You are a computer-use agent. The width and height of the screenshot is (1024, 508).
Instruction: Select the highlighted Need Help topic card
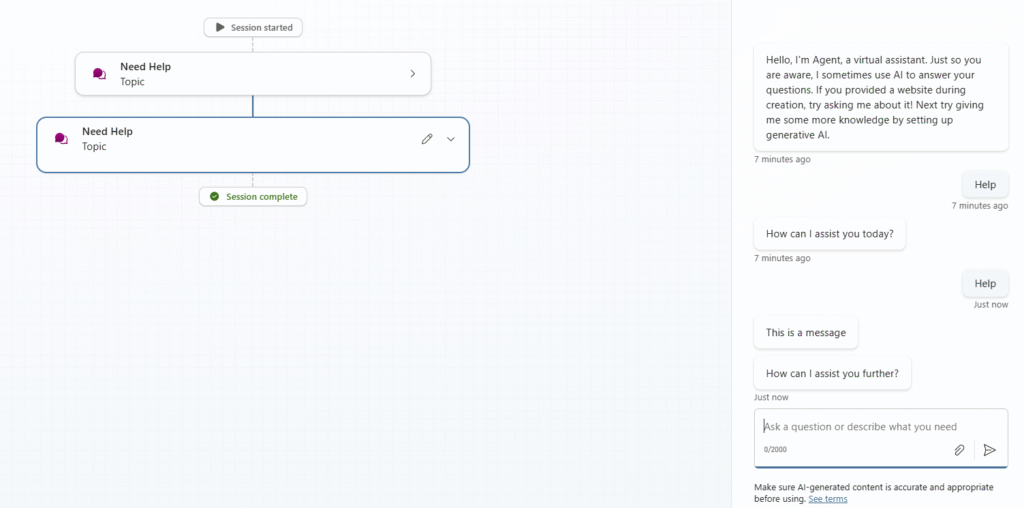[253, 144]
